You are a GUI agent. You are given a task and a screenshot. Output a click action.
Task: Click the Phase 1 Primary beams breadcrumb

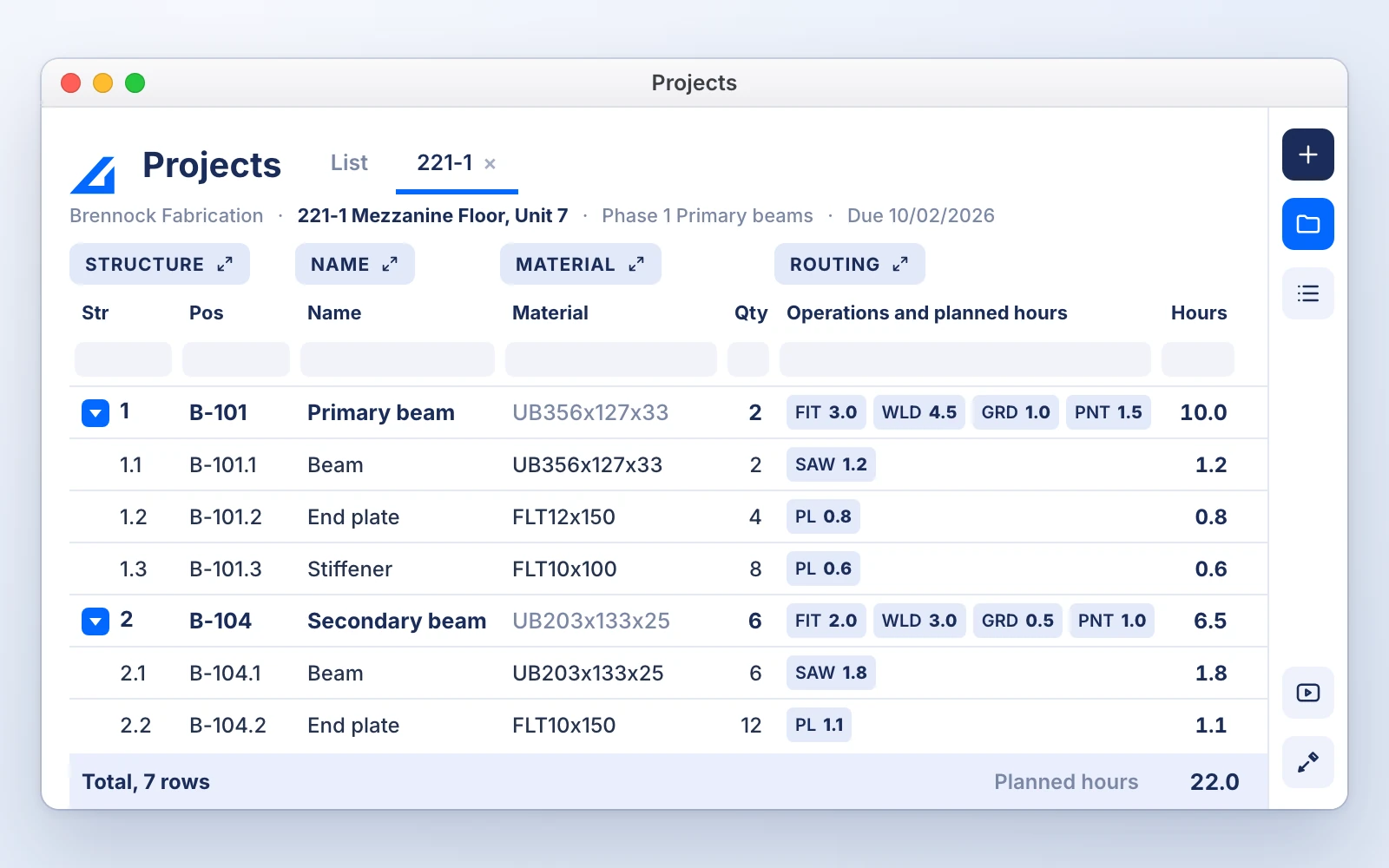tap(708, 215)
